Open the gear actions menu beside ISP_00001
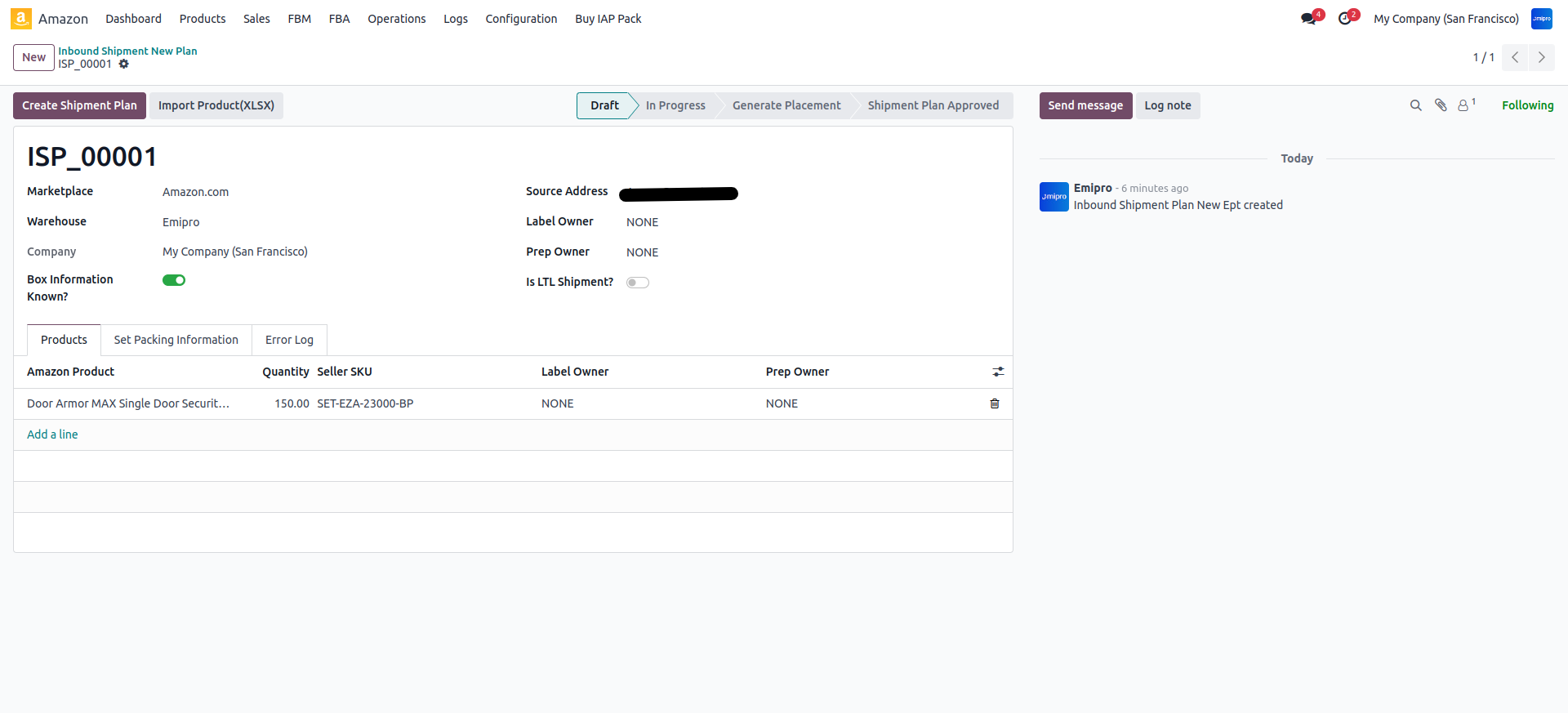 (x=124, y=64)
